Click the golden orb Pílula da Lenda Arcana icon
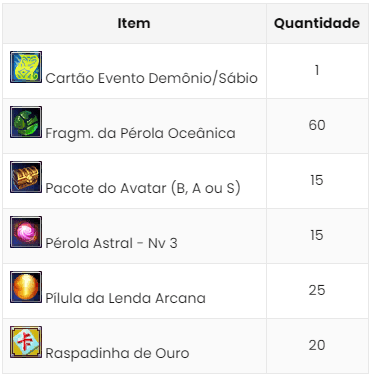 coord(26,287)
